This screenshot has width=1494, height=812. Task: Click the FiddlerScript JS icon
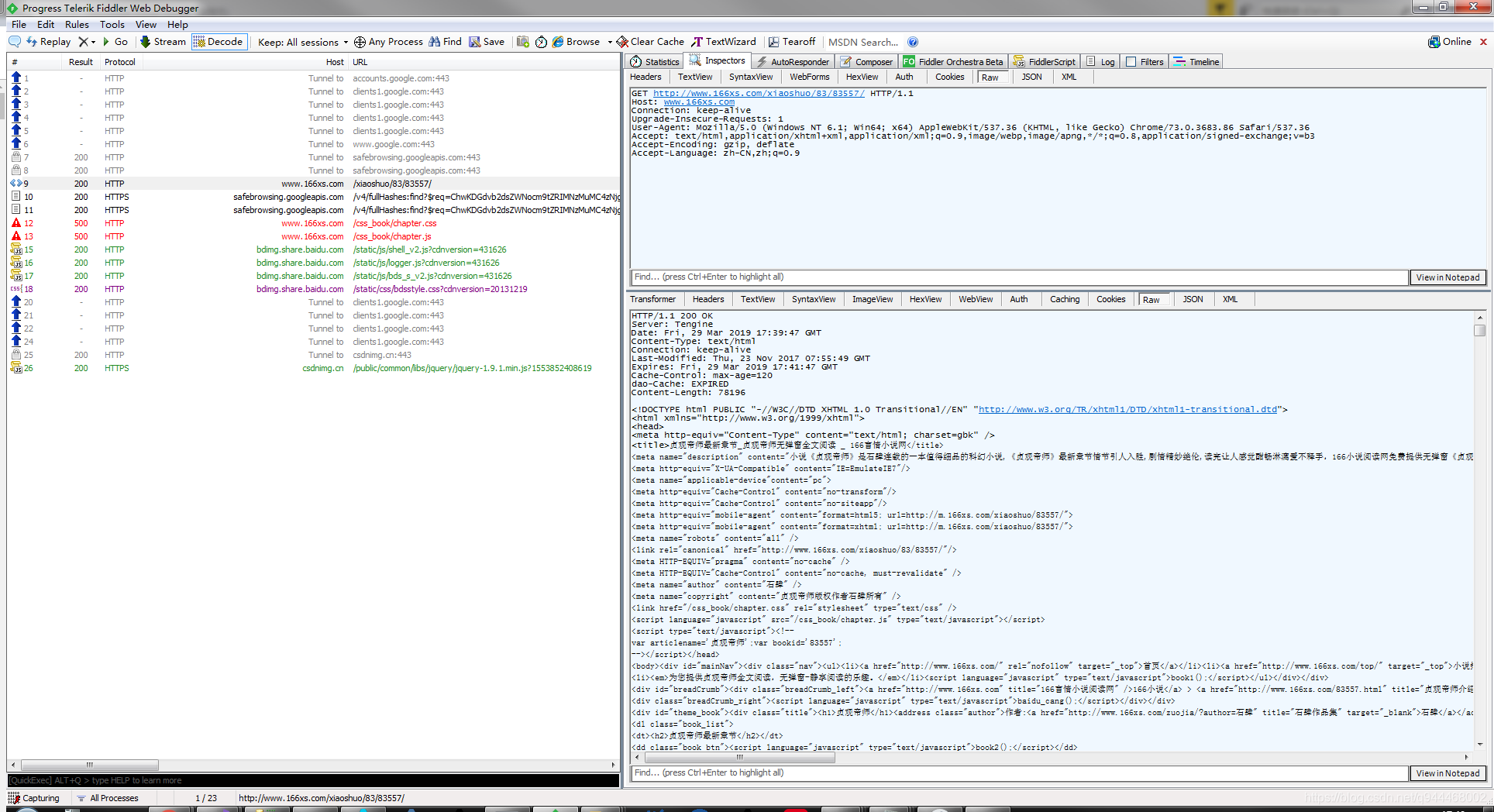point(1019,62)
